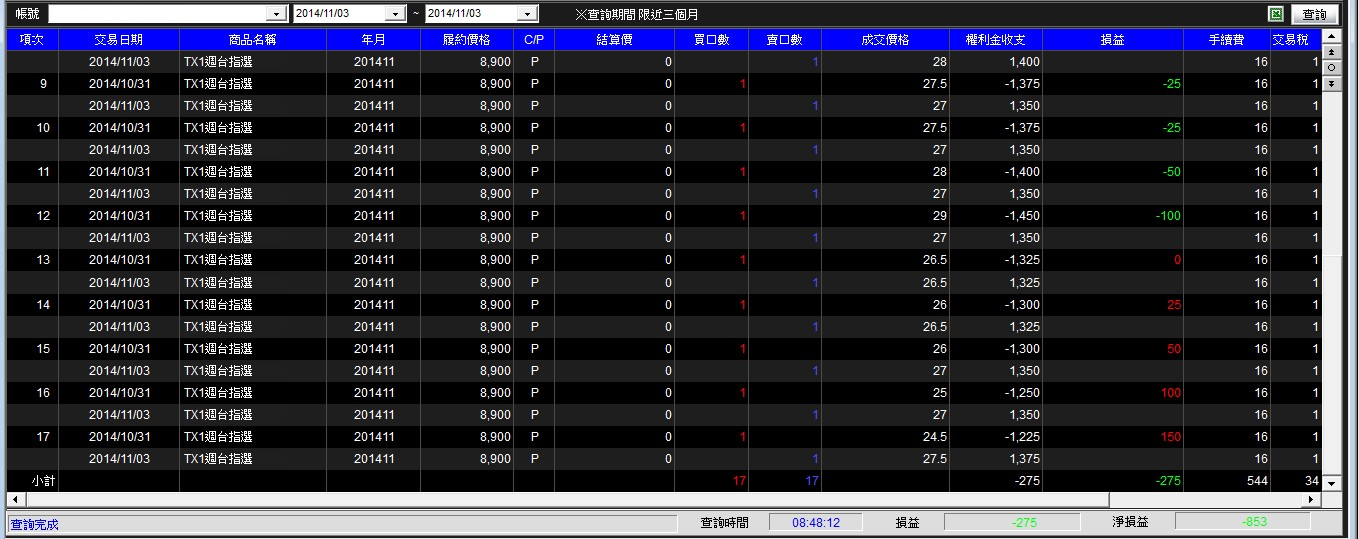Click the 結算價 column header
The height and width of the screenshot is (539, 1359).
click(615, 40)
